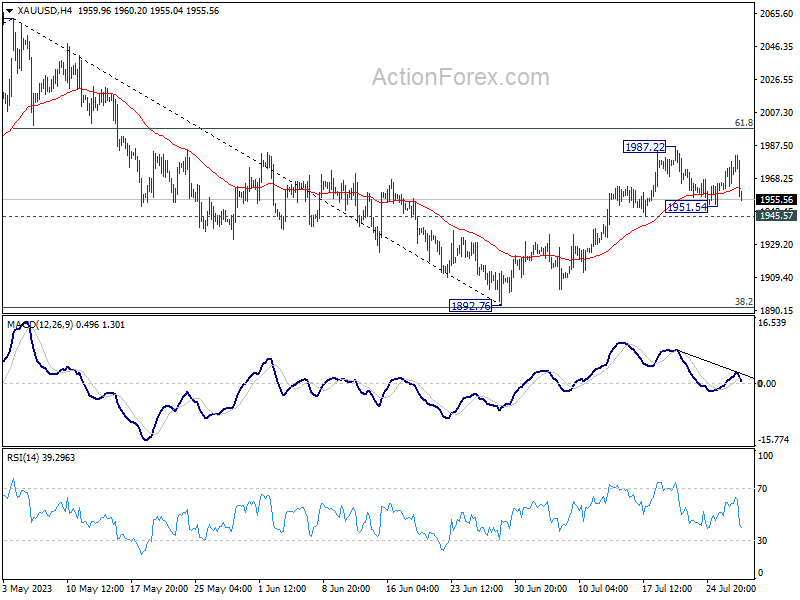Click the 2065.60 price axis value
Viewport: 800px width, 600px height.
pos(776,14)
